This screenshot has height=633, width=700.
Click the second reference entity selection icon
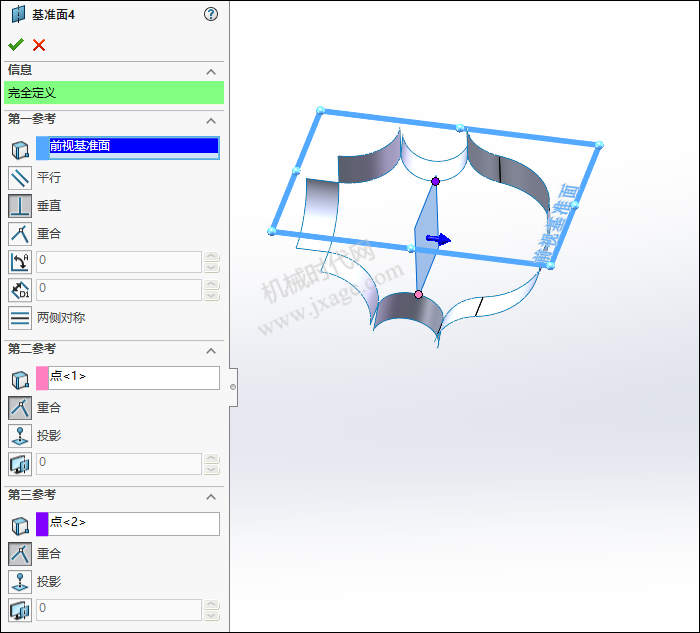20,380
